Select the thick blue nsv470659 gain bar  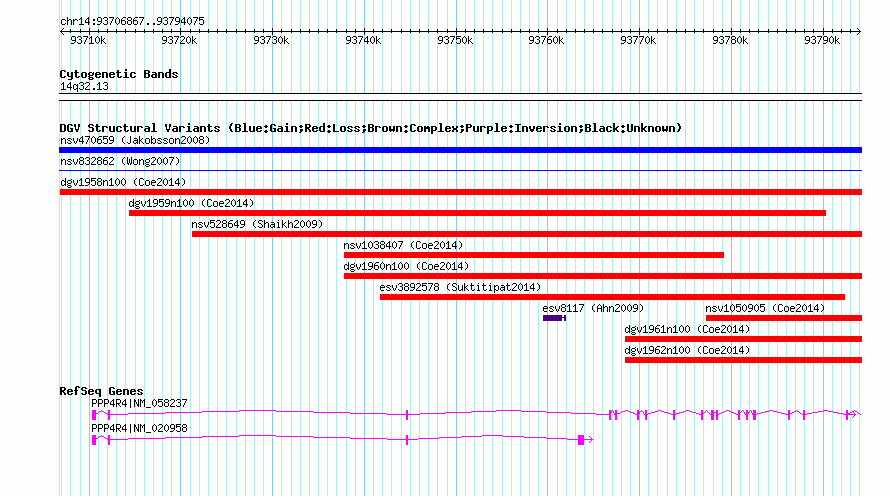tap(460, 150)
